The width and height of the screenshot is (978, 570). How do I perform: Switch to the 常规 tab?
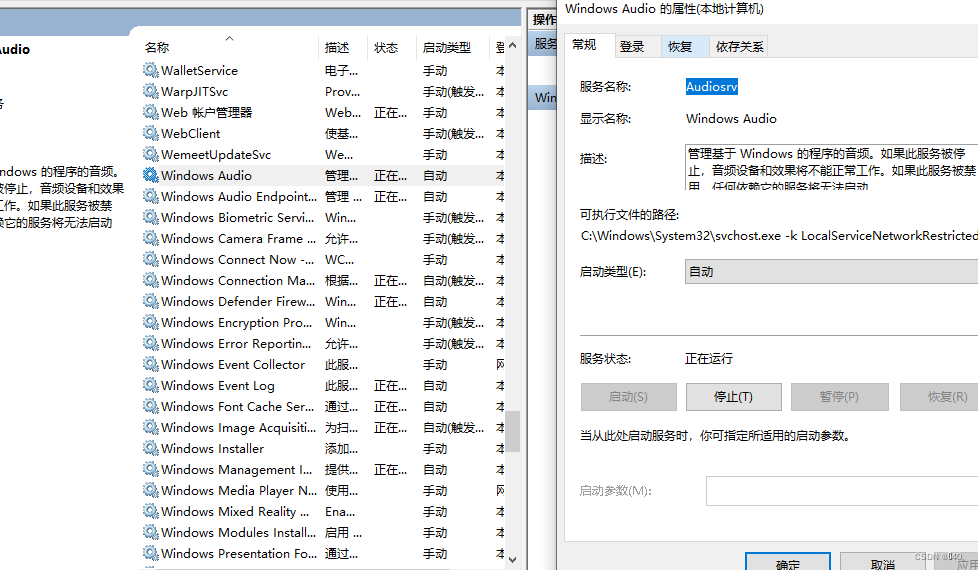click(x=590, y=45)
